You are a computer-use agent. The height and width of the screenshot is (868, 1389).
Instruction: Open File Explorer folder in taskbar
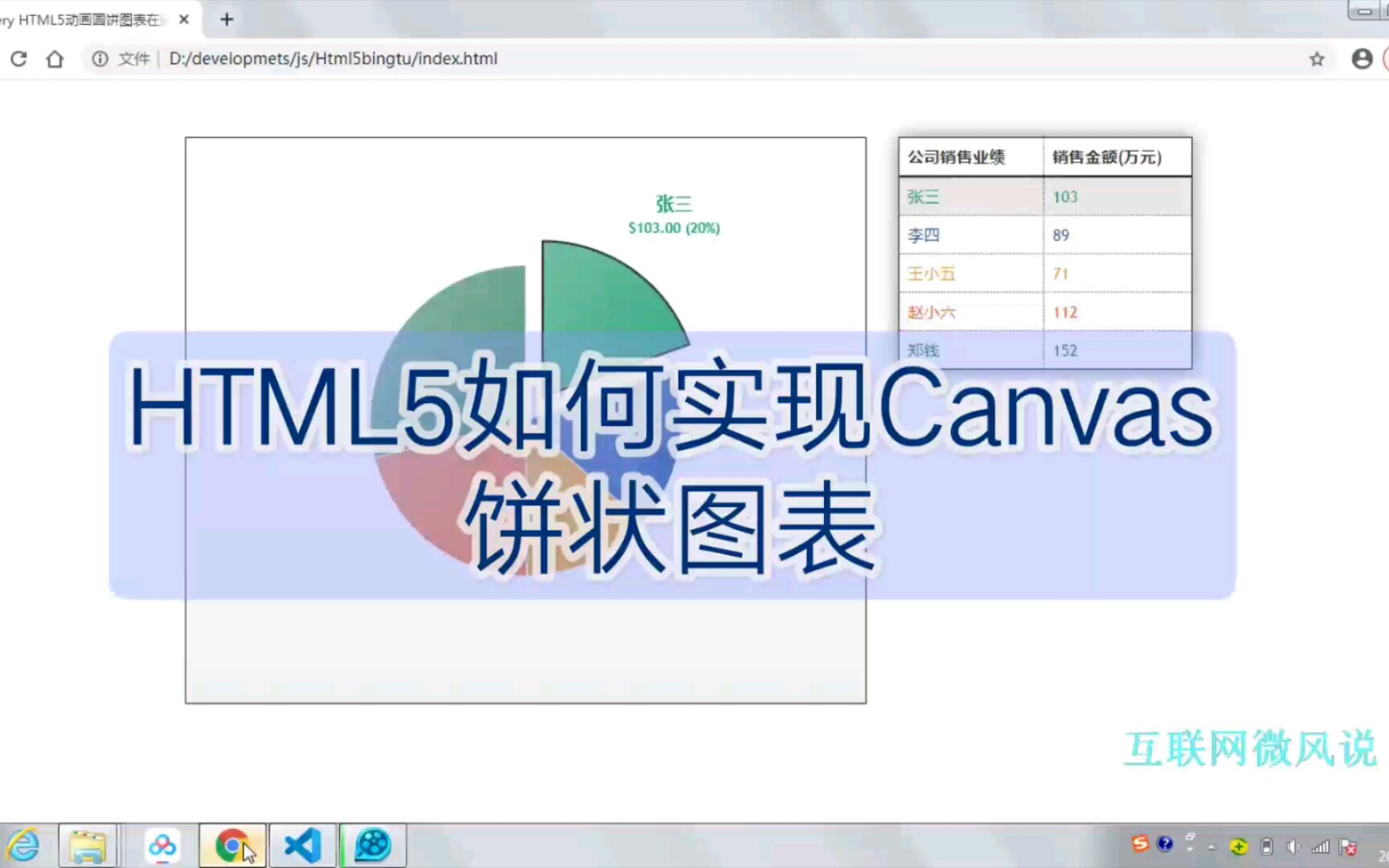pos(88,846)
